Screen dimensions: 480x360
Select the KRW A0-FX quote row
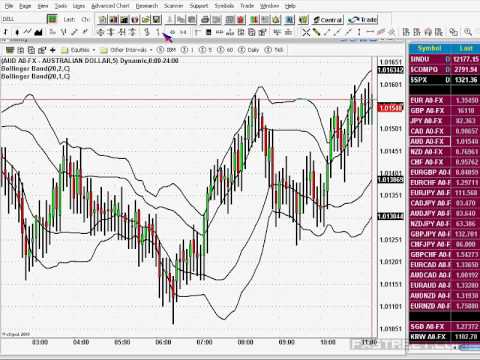444,336
